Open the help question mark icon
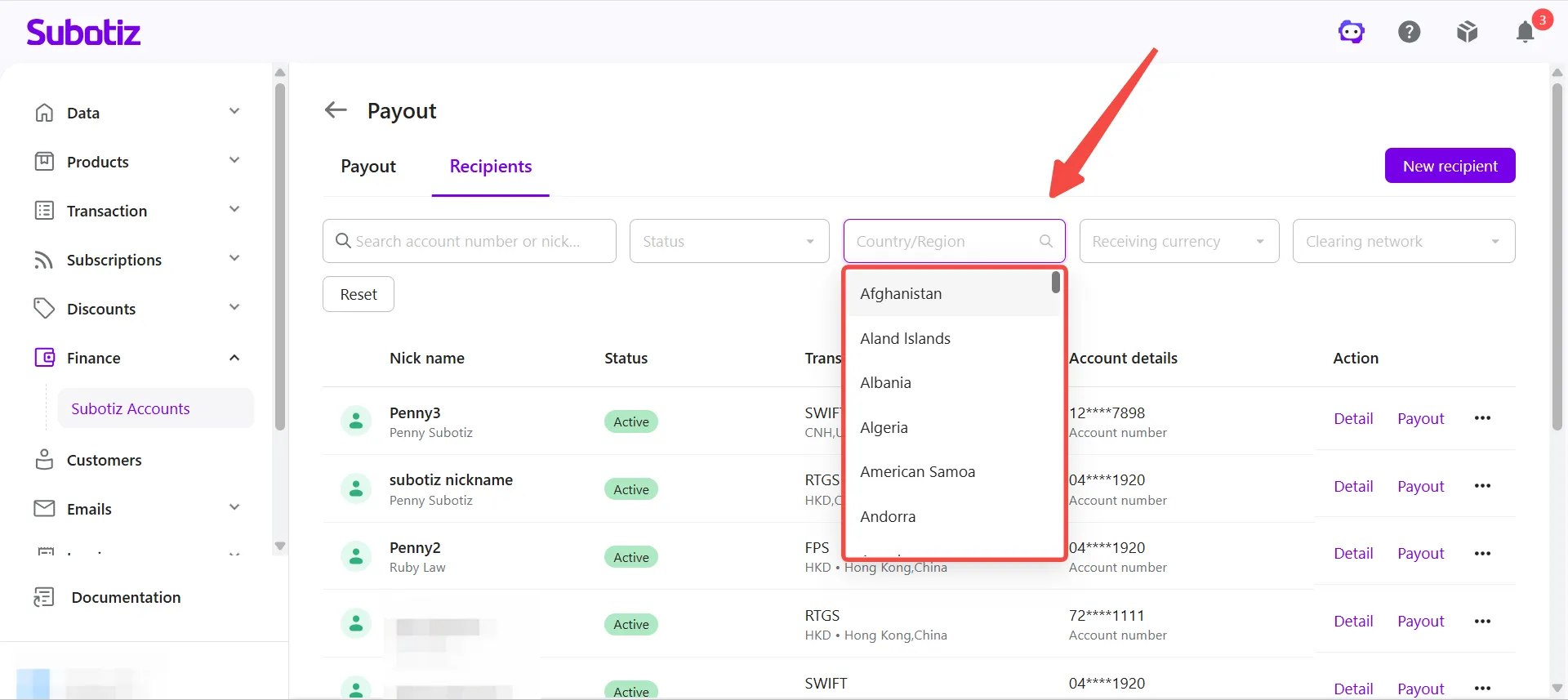 coord(1410,32)
